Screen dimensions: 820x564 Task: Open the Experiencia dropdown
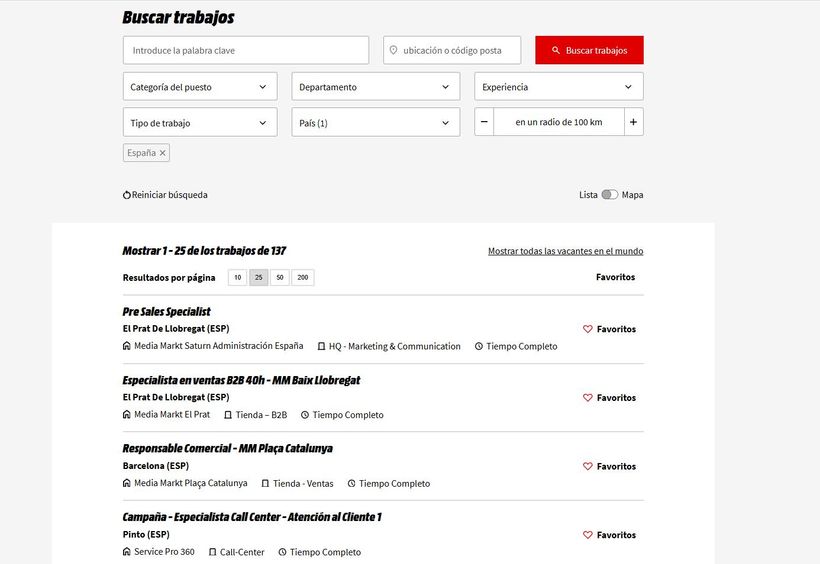coord(559,87)
